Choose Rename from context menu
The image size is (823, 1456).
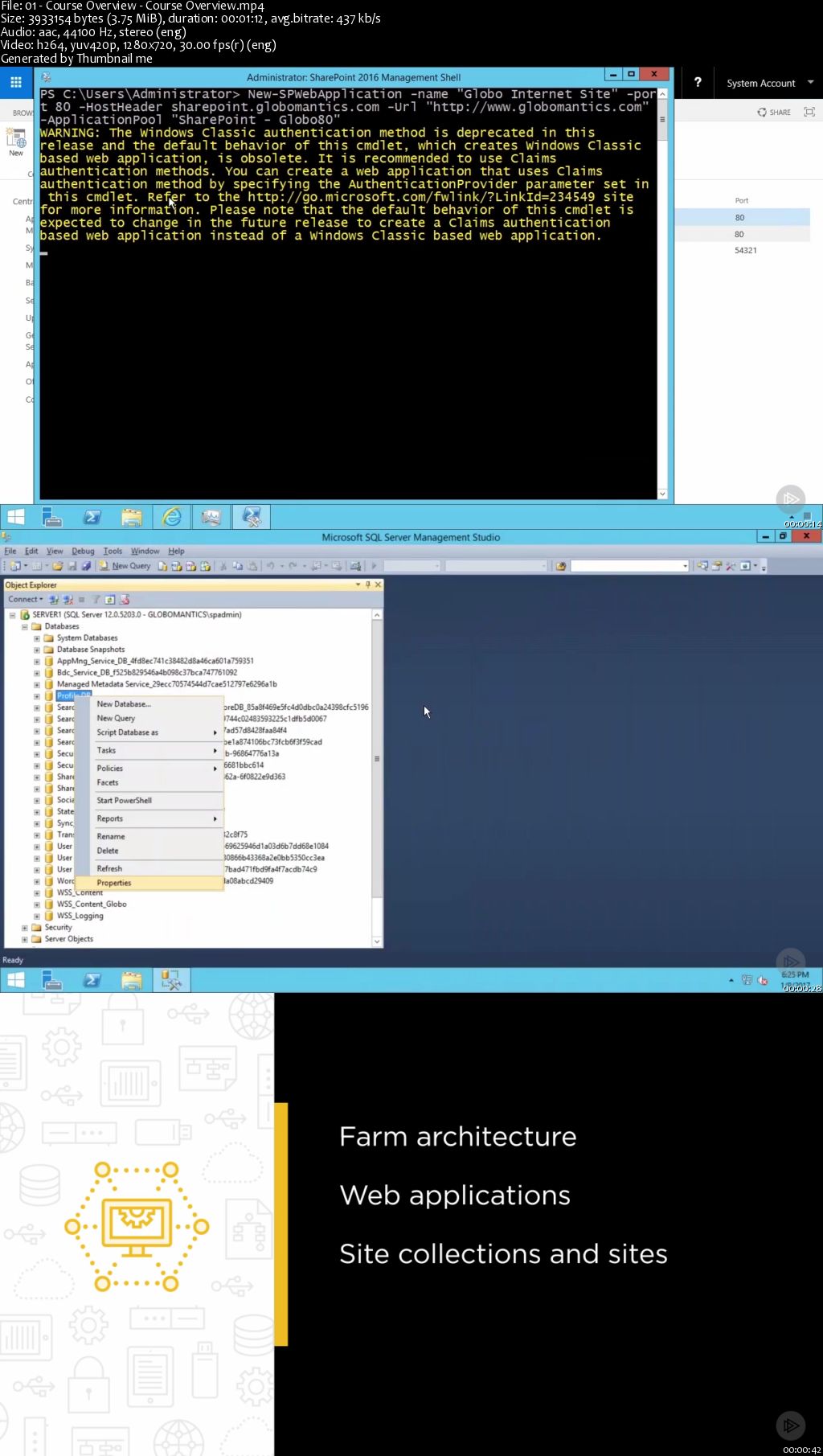point(150,837)
